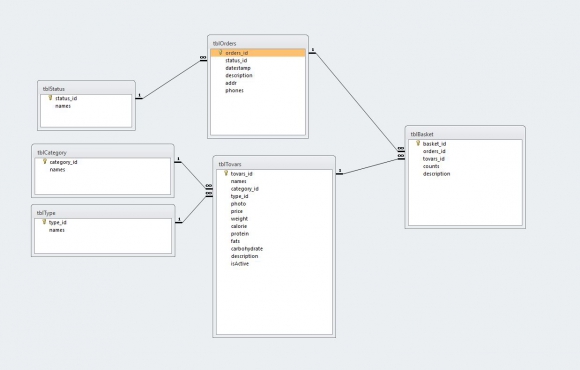Click the key icon beside status_id in tblStatus

[50, 98]
